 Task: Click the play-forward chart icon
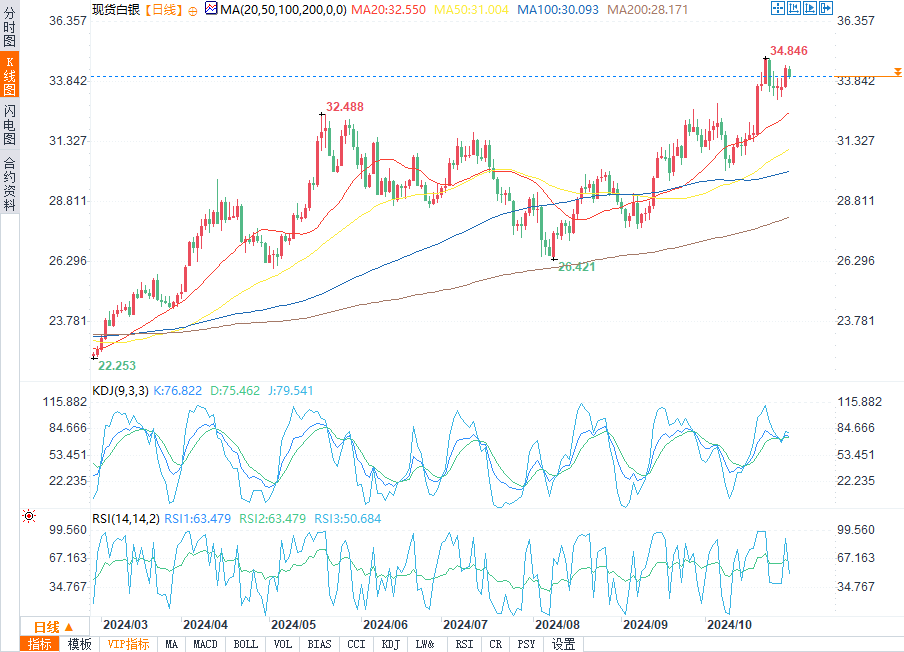(x=811, y=8)
